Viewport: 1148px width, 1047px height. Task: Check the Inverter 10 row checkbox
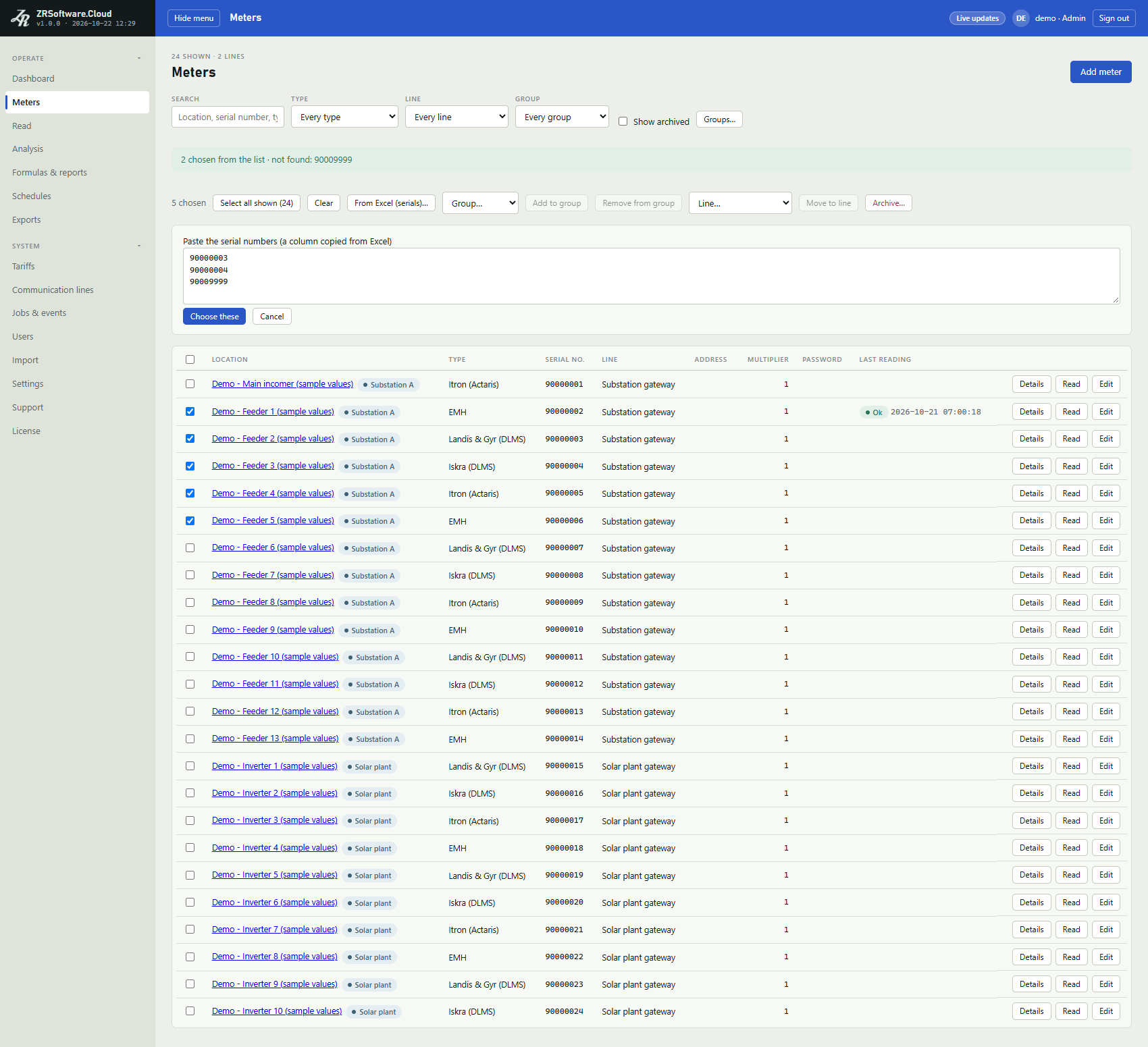190,1011
